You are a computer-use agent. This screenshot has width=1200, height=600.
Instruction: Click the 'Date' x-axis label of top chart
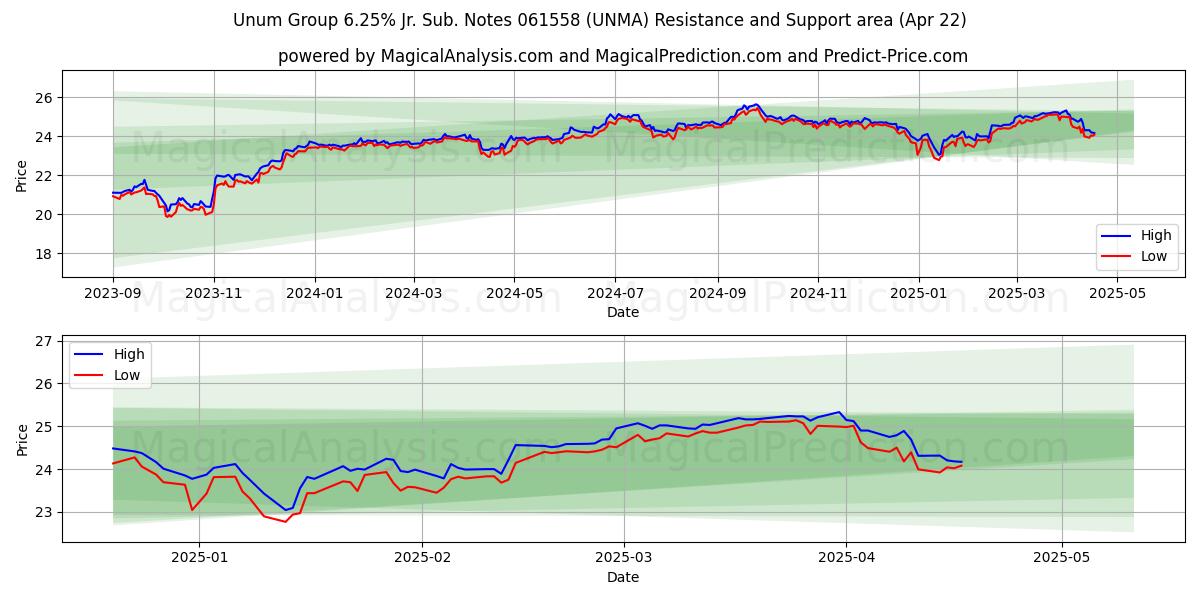623,312
